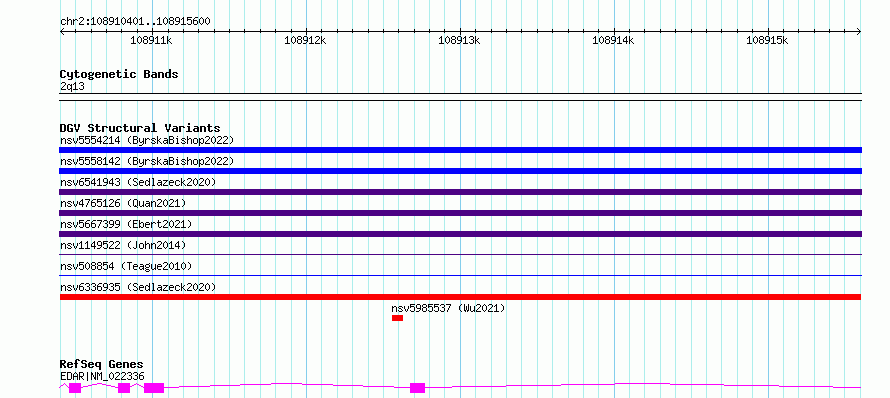Select the nsv6336935 (Sedlazeck2020) variant label
The image size is (890, 398).
pyautogui.click(x=138, y=287)
